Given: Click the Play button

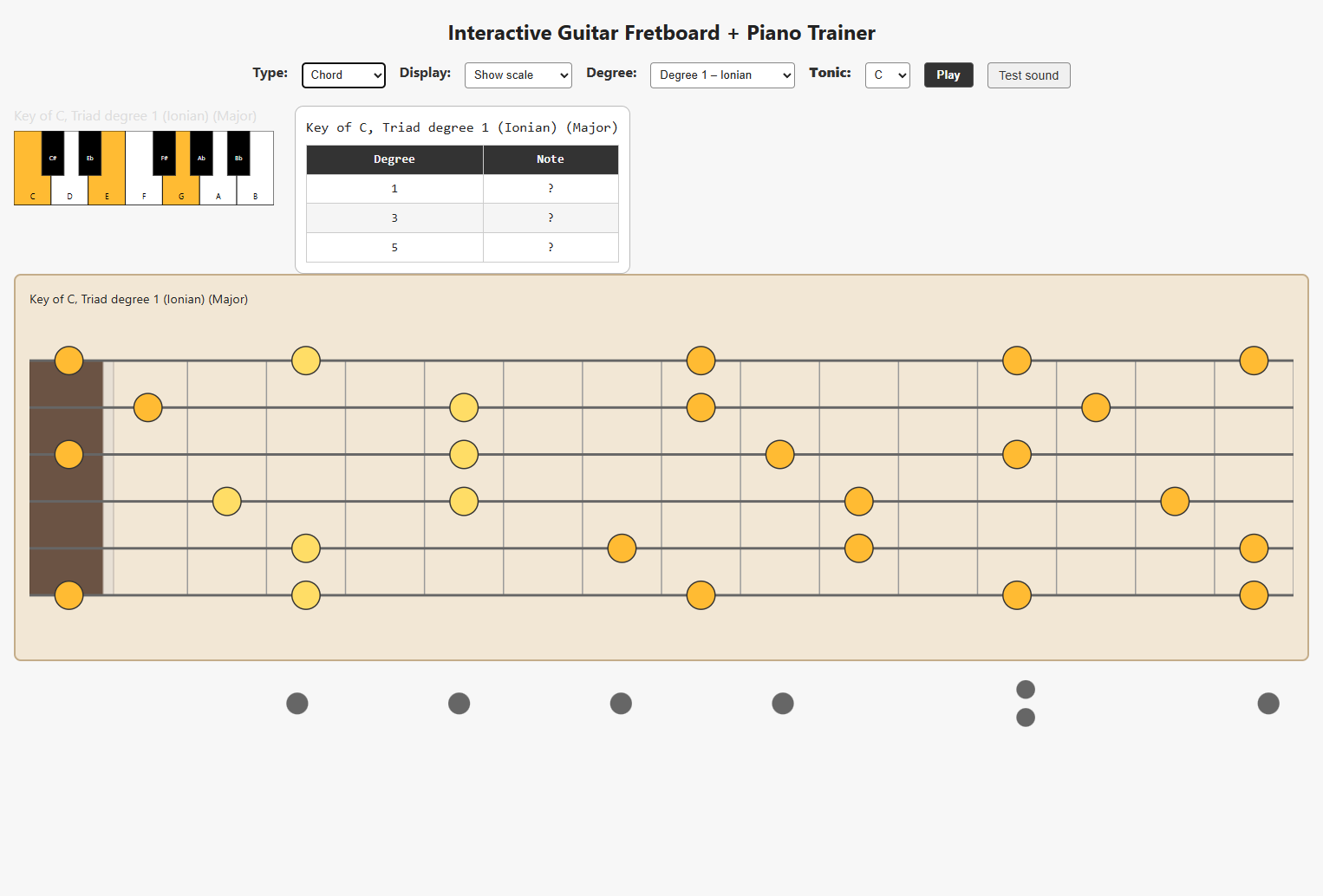Looking at the screenshot, I should [x=948, y=75].
